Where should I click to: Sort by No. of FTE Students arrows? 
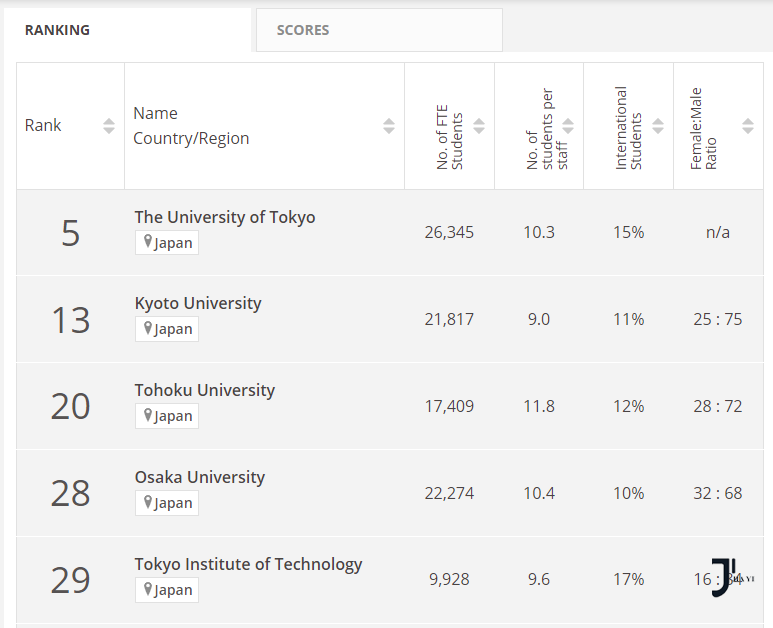tap(479, 126)
